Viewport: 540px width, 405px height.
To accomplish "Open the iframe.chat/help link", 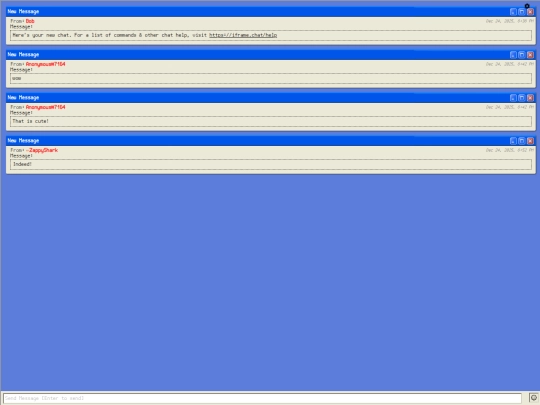I will [243, 35].
